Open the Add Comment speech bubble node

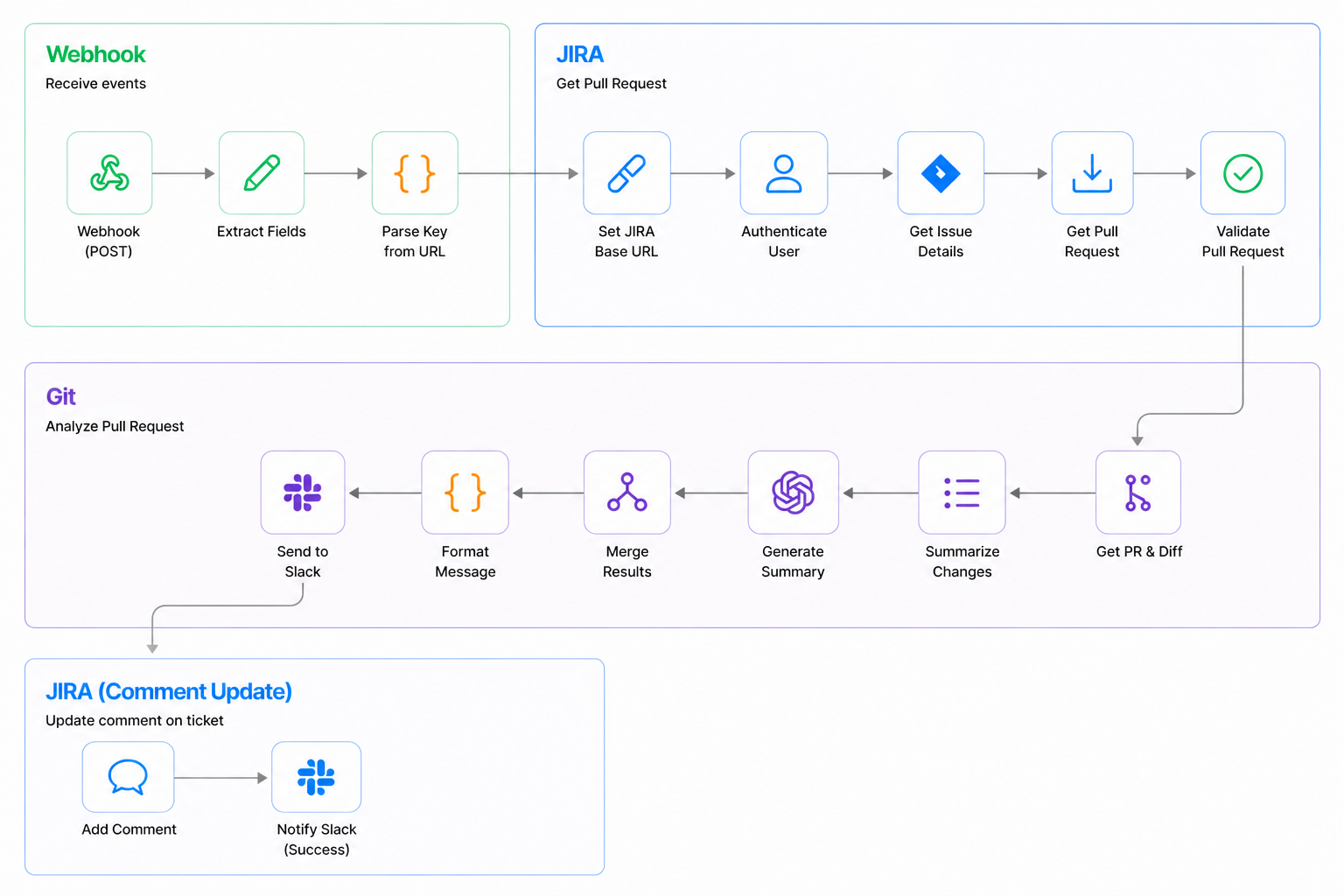click(x=128, y=777)
